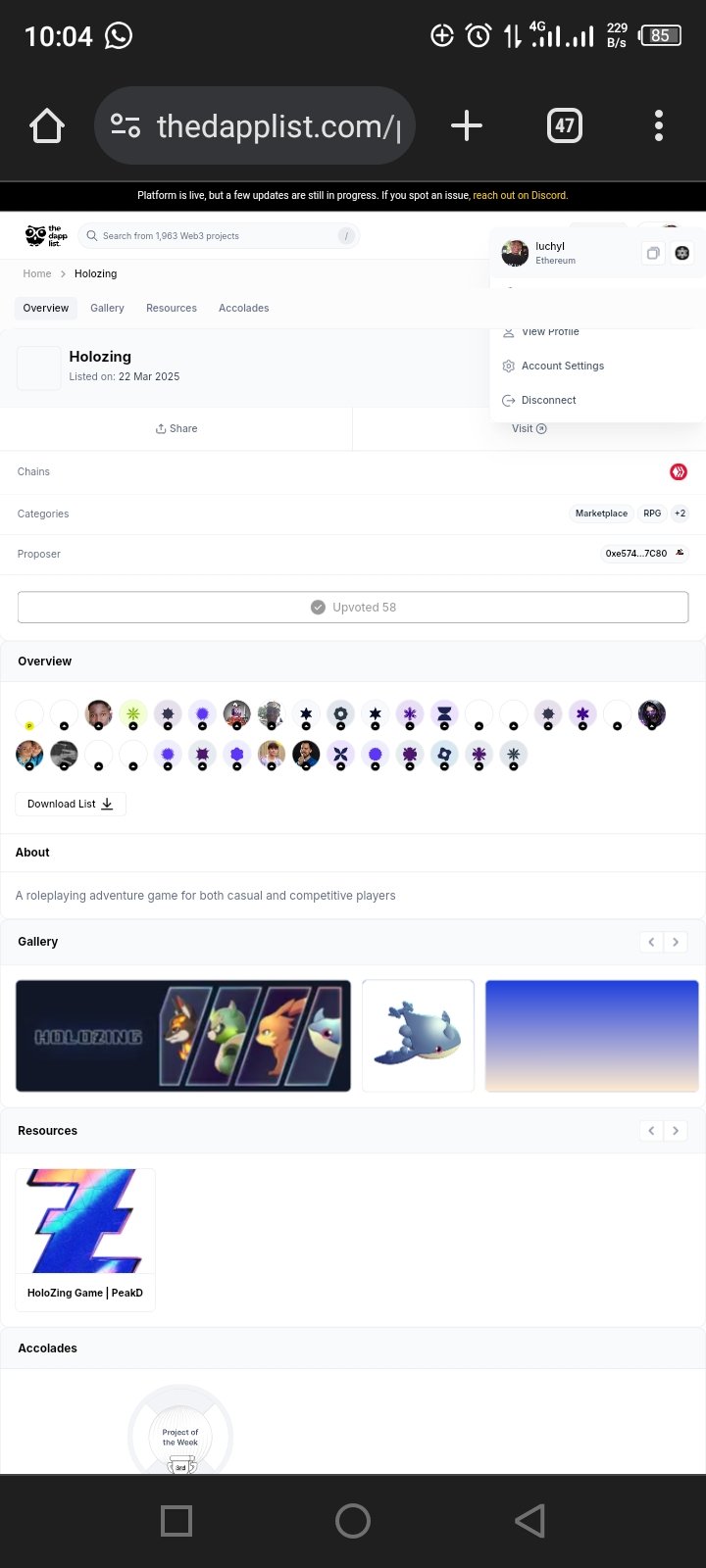Viewport: 706px width, 1568px height.
Task: Click the search Web3 projects field
Action: [x=218, y=236]
